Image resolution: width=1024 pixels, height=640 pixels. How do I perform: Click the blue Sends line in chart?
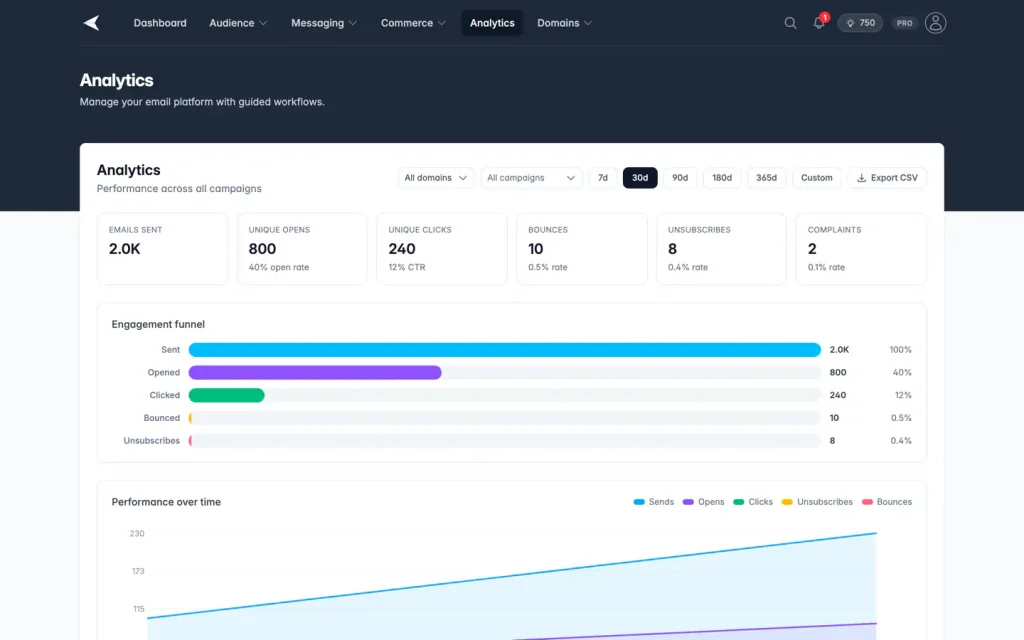click(x=512, y=576)
